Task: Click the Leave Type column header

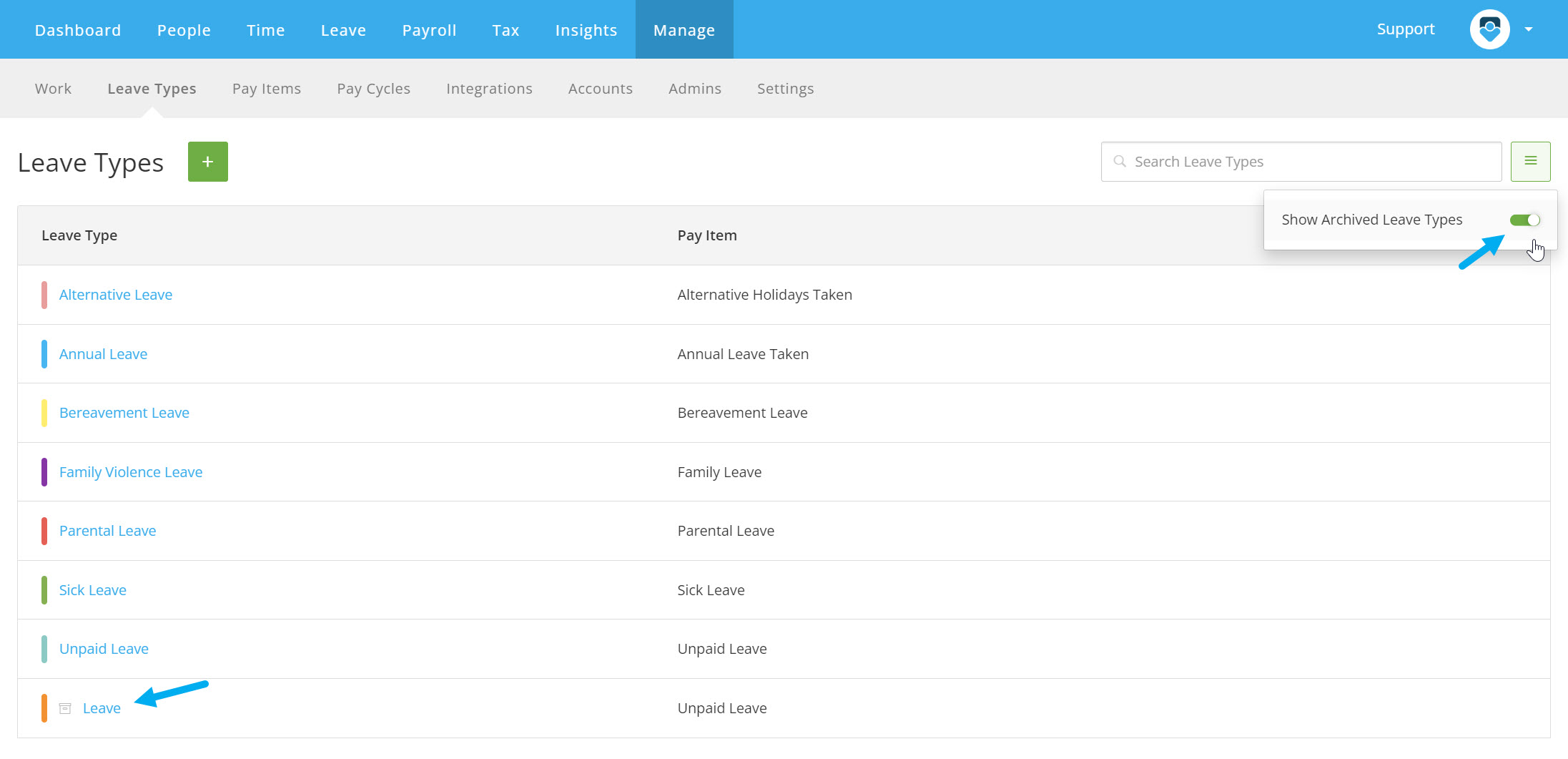Action: click(79, 235)
